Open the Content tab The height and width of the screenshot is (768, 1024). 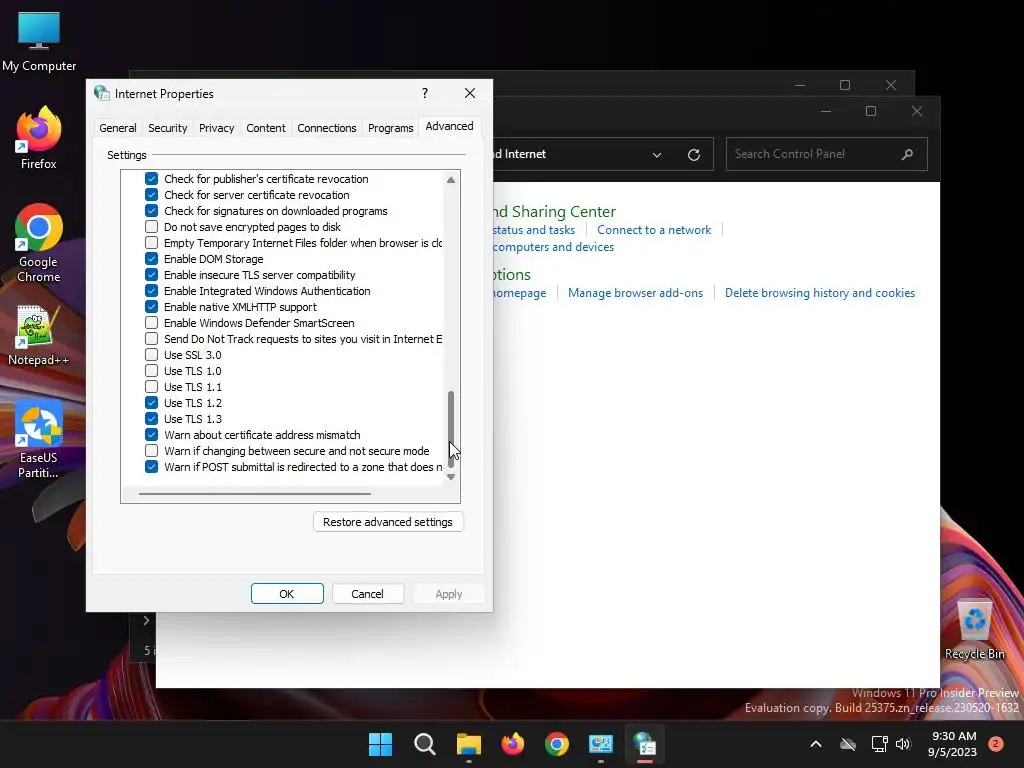[x=266, y=128]
